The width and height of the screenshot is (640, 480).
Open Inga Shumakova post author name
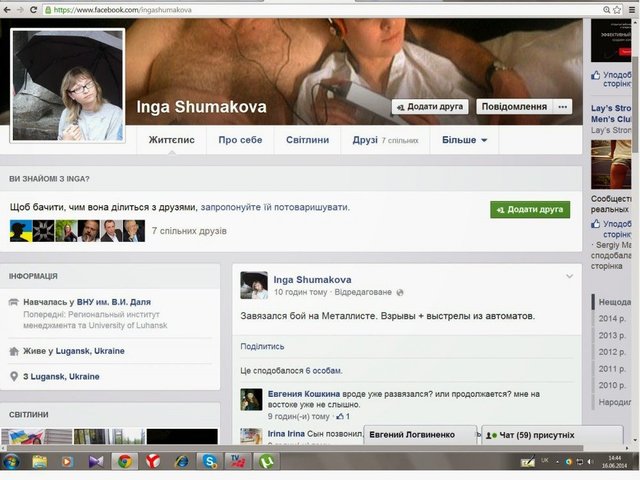click(x=312, y=280)
